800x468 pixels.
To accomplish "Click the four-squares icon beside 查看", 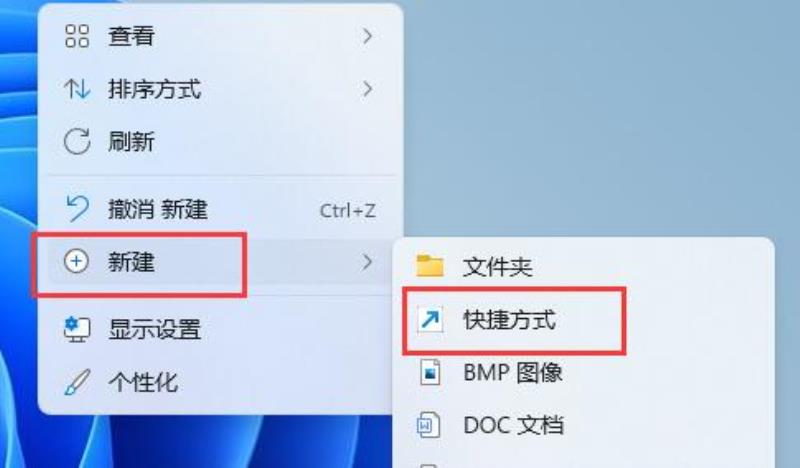I will tap(77, 36).
